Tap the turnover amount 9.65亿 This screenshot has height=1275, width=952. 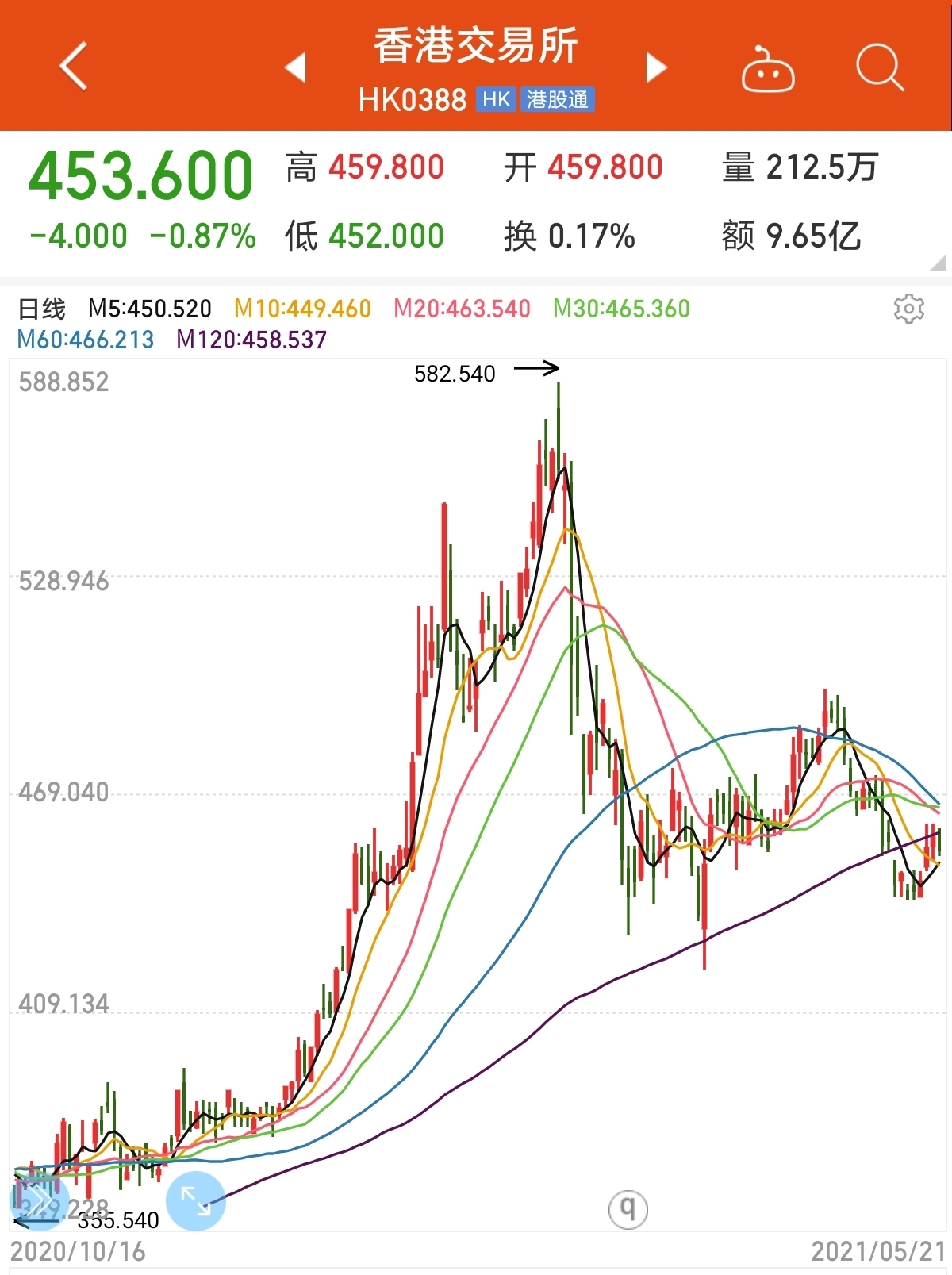click(x=814, y=236)
